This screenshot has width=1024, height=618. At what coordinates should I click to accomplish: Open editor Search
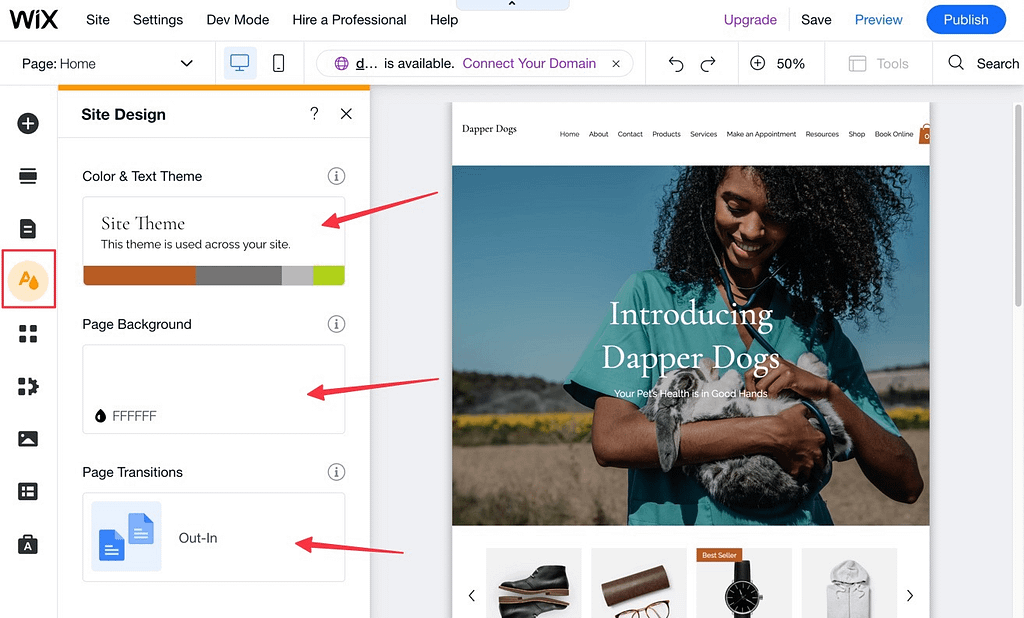coord(984,63)
